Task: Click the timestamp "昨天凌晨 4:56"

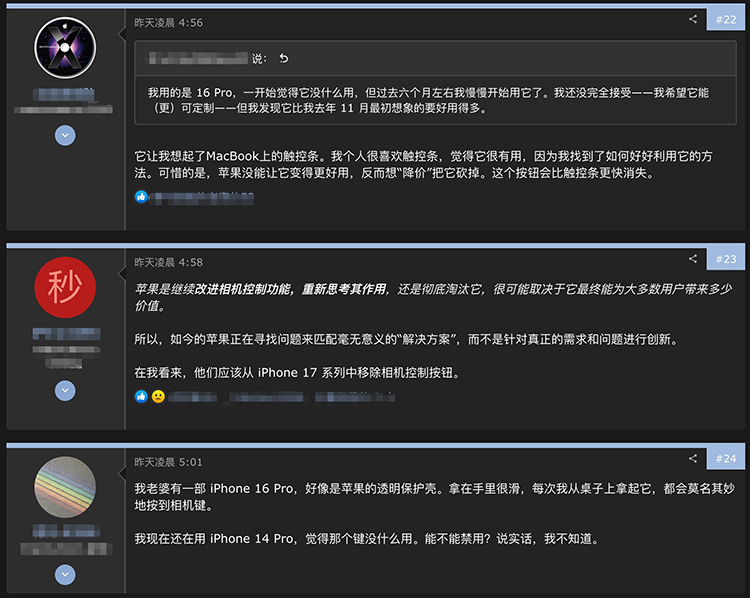Action: 169,22
